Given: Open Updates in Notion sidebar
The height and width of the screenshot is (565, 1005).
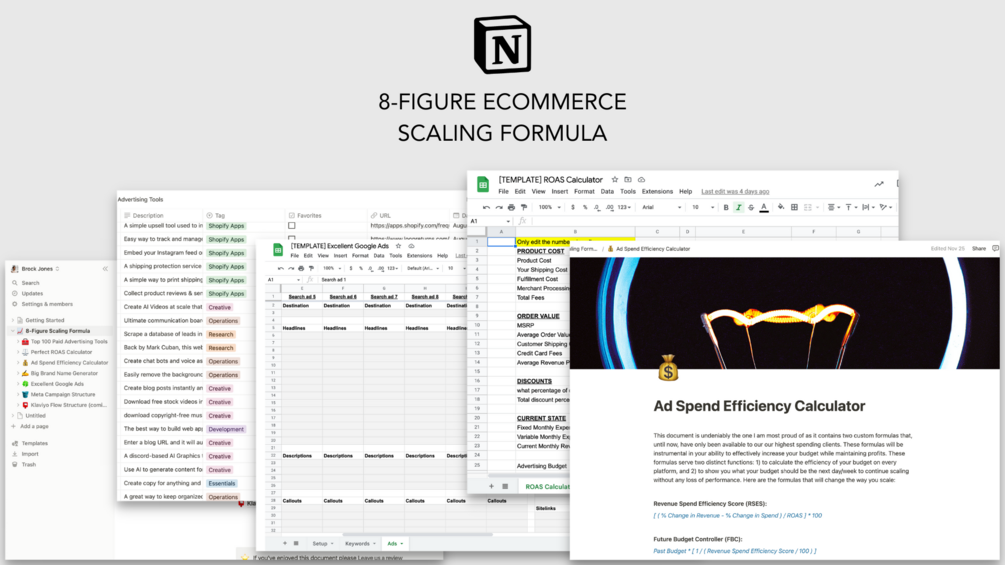Looking at the screenshot, I should 28,293.
